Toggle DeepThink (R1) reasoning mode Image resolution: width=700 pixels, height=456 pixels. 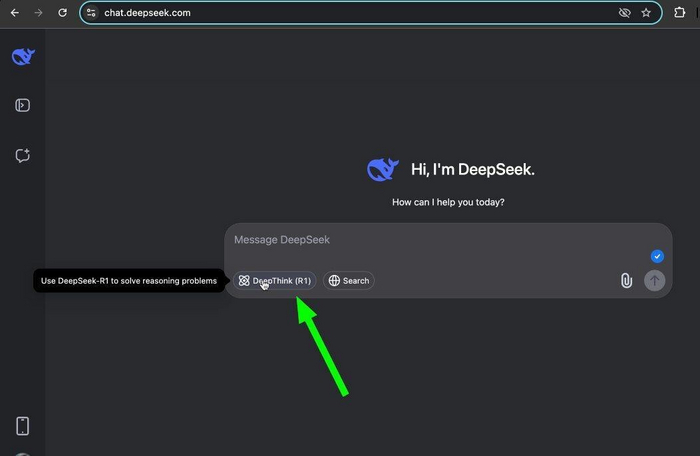click(276, 281)
